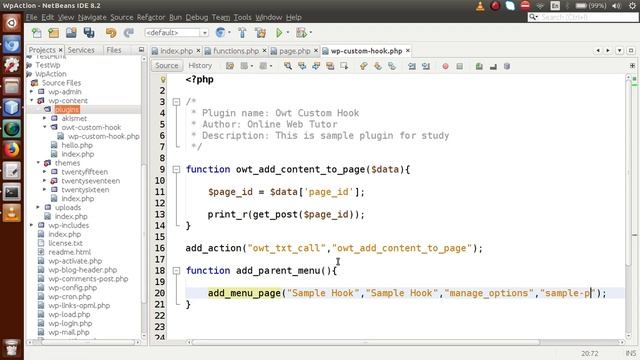This screenshot has height=360, width=640.
Task: Run the project with green play icon
Action: click(x=279, y=33)
